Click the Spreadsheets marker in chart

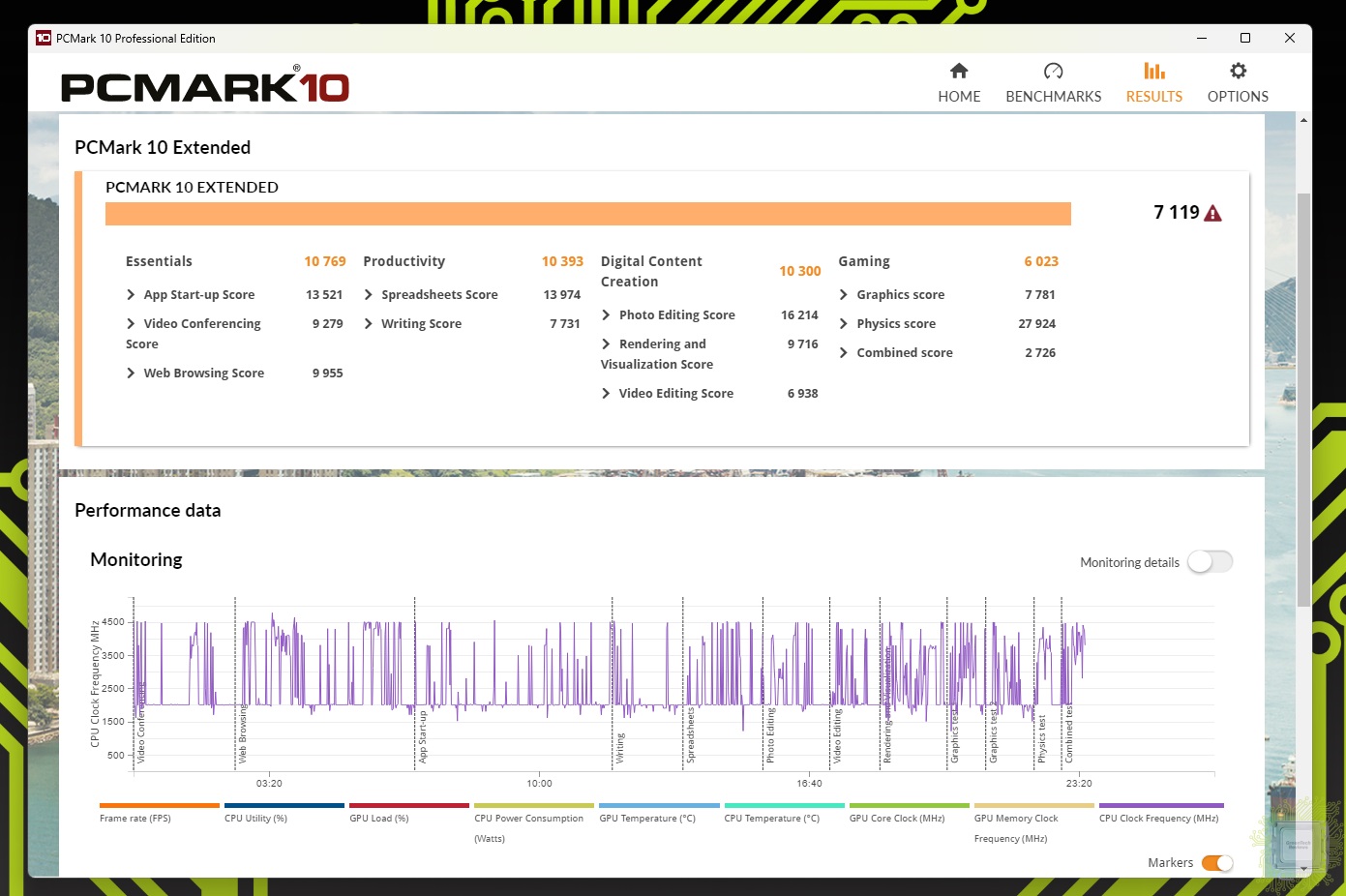[x=691, y=735]
